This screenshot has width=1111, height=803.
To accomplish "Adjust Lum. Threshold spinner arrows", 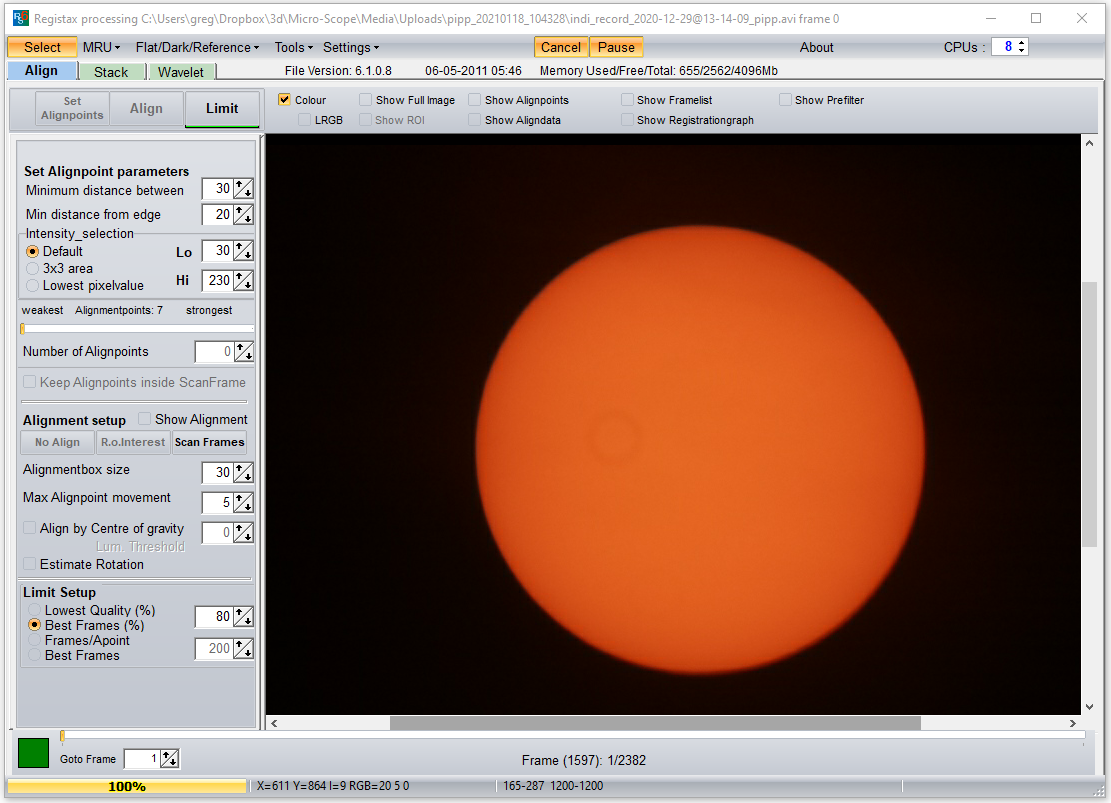I will [244, 532].
